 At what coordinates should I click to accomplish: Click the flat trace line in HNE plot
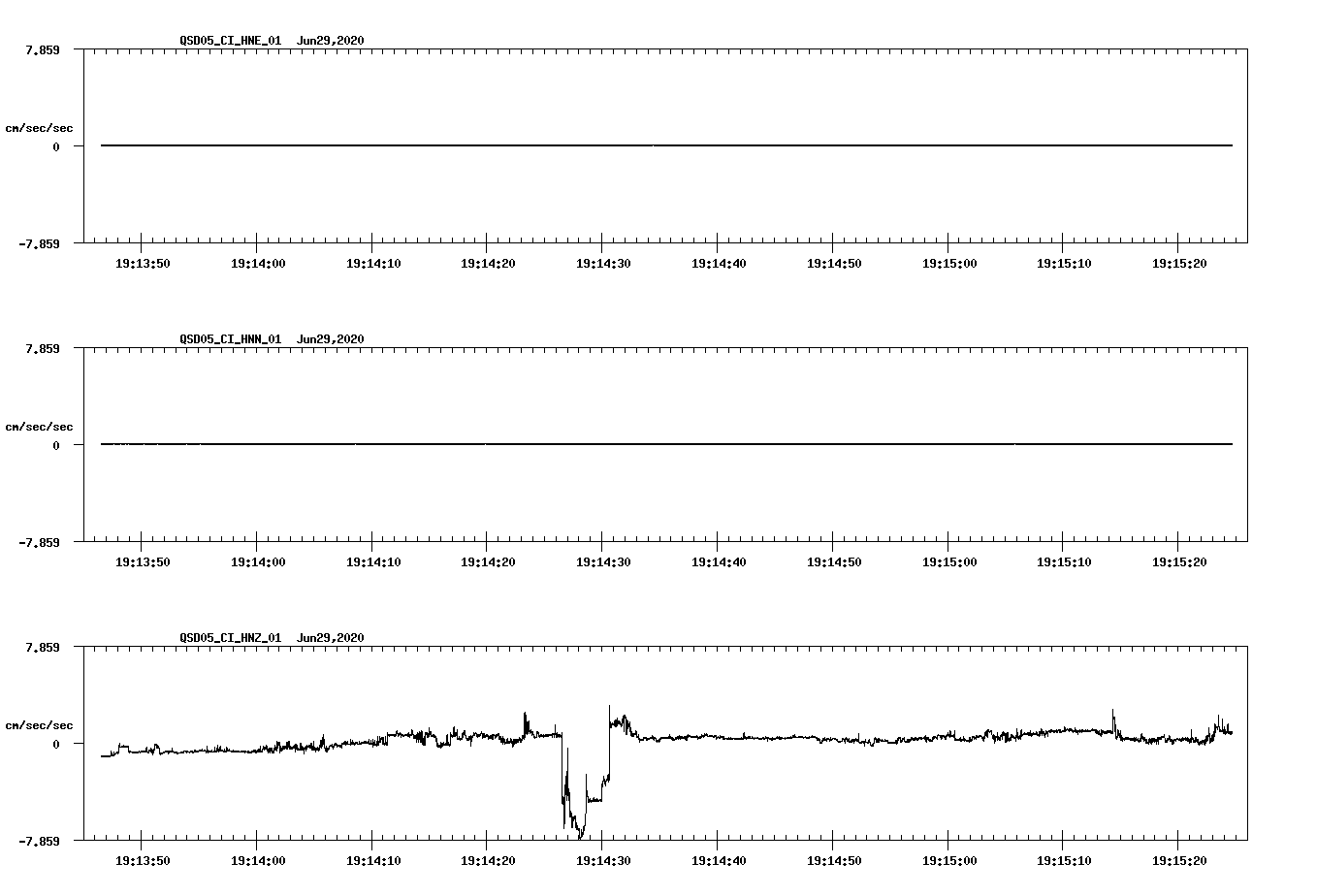coord(666,145)
